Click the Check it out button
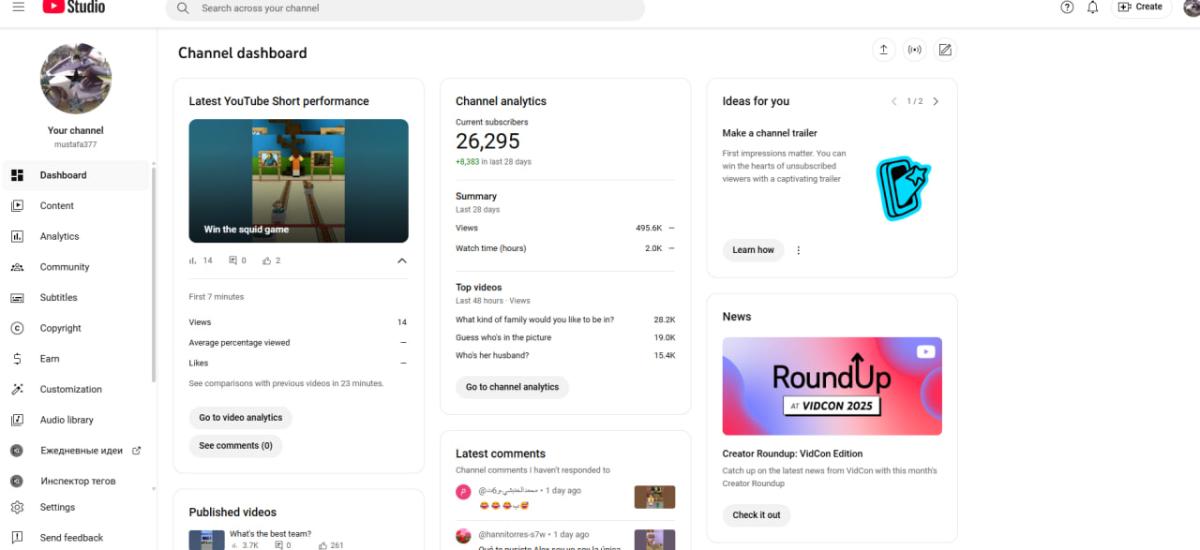Screen dimensions: 1200x550 pyautogui.click(x=756, y=515)
